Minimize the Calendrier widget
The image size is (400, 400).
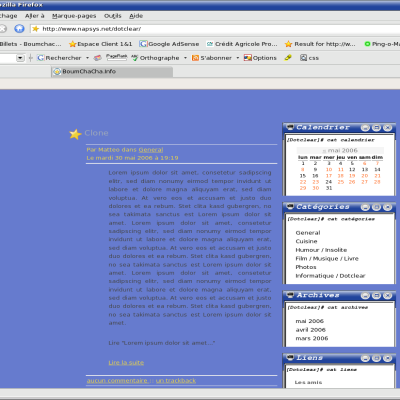click(x=365, y=128)
